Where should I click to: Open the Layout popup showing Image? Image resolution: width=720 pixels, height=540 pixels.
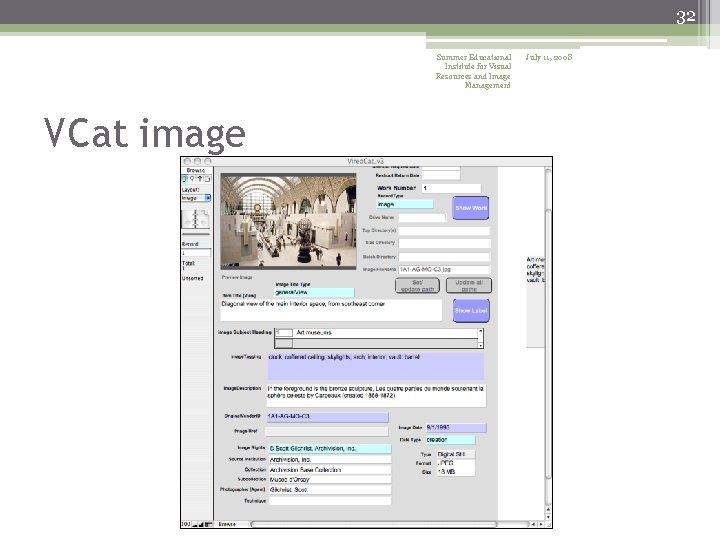196,198
